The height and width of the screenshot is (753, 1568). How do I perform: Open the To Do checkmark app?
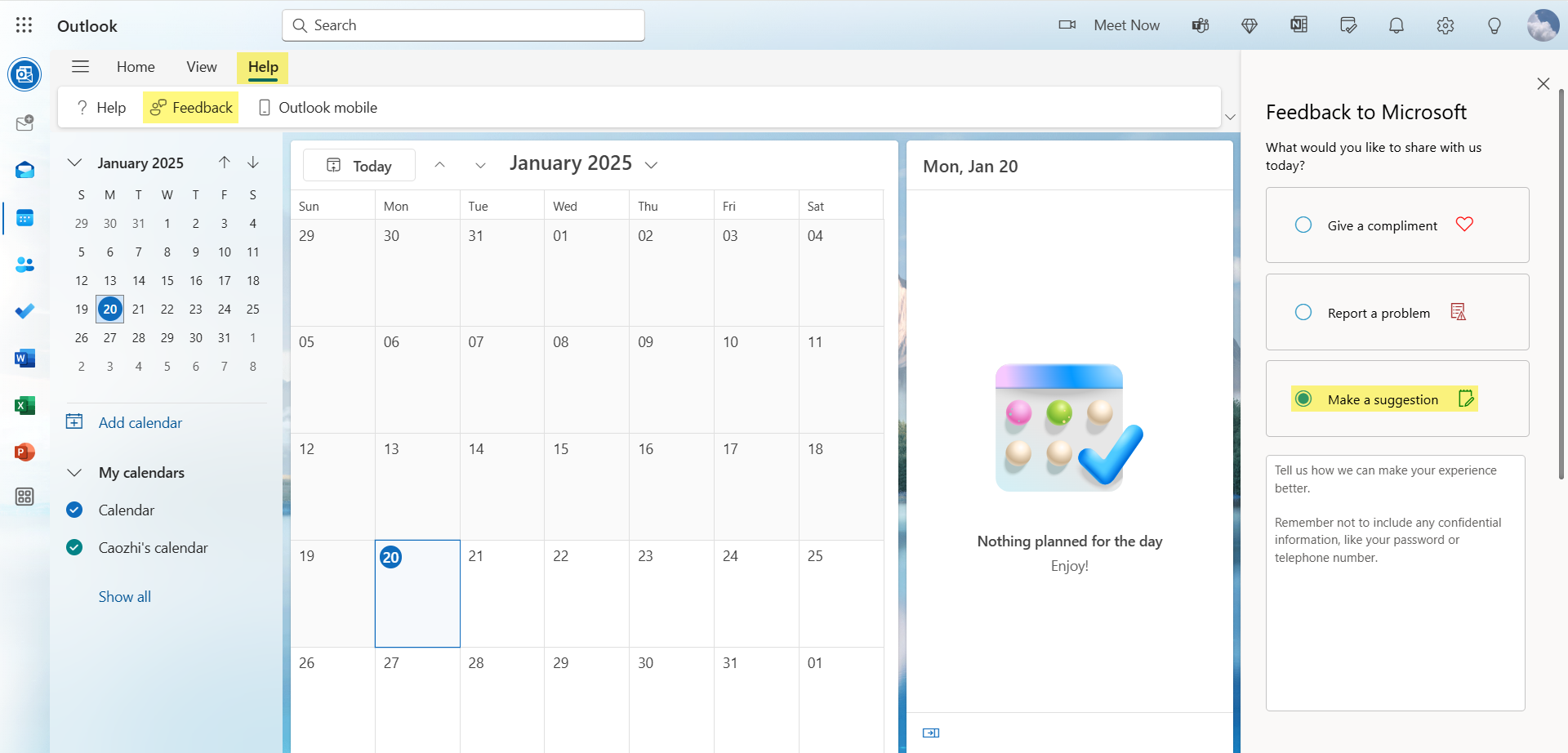[24, 311]
